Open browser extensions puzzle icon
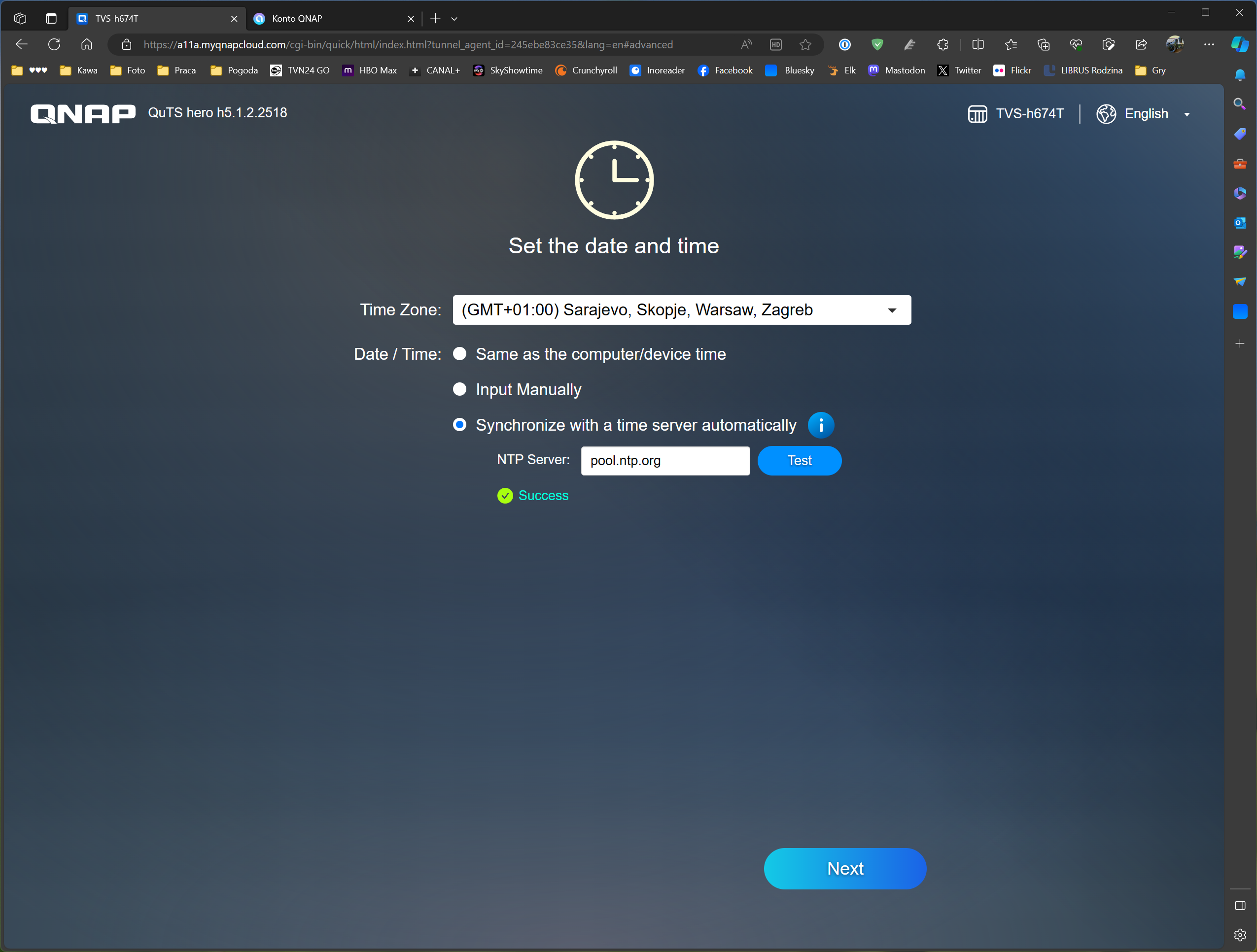1257x952 pixels. tap(943, 44)
